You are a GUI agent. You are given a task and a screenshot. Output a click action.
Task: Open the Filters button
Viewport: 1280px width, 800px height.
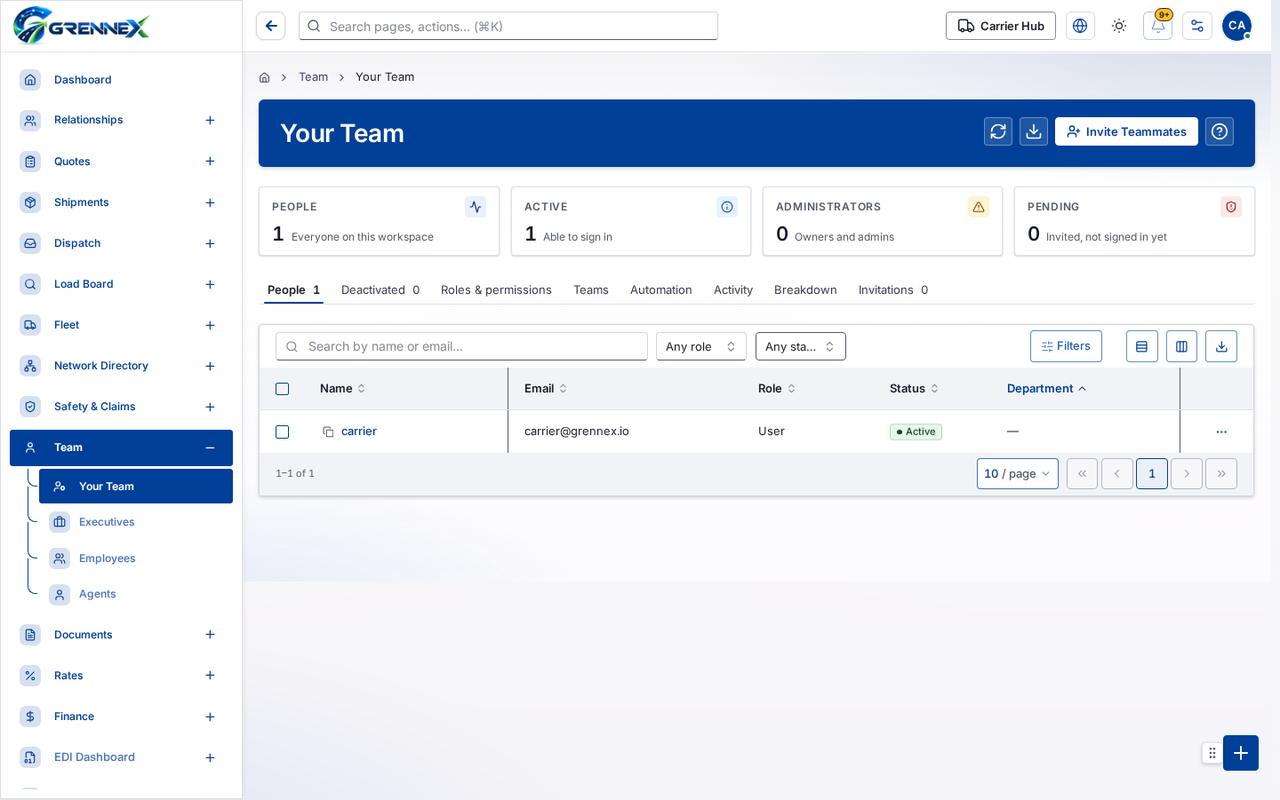coord(1066,346)
